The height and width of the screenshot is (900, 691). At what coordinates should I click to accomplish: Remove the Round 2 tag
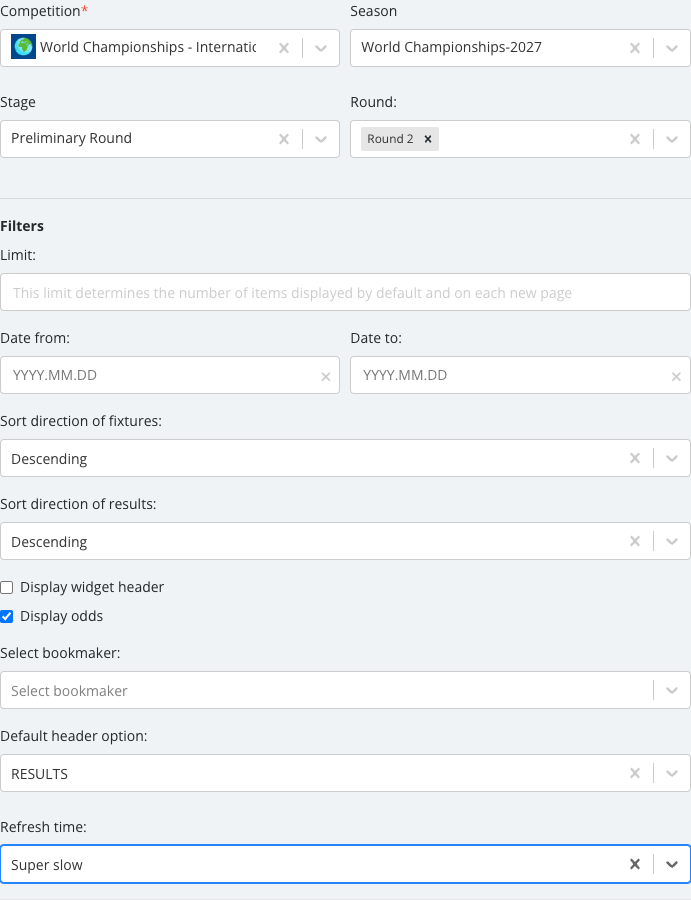[x=428, y=139]
